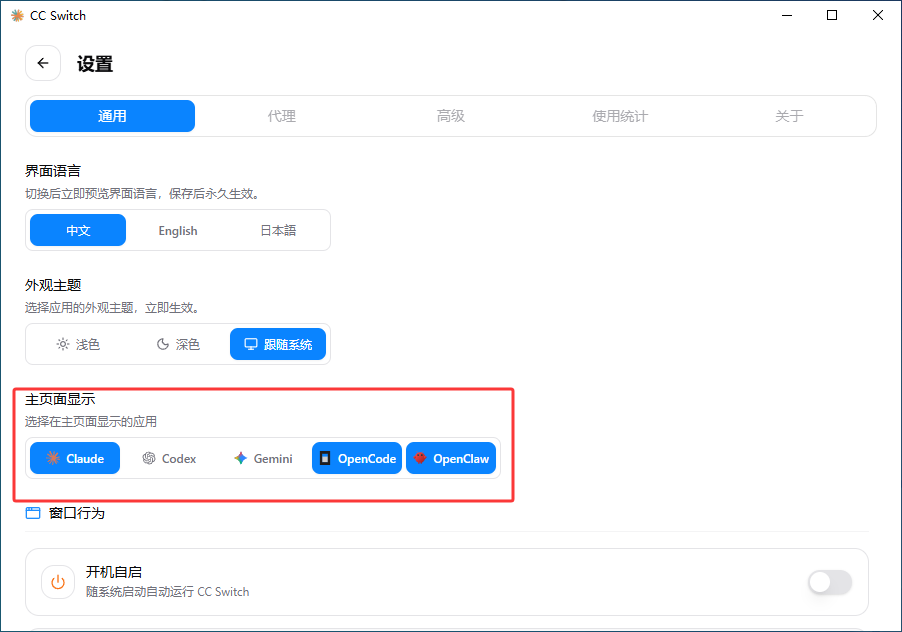Viewport: 902px width, 632px height.
Task: Minimize the CC Switch window
Action: tap(787, 16)
